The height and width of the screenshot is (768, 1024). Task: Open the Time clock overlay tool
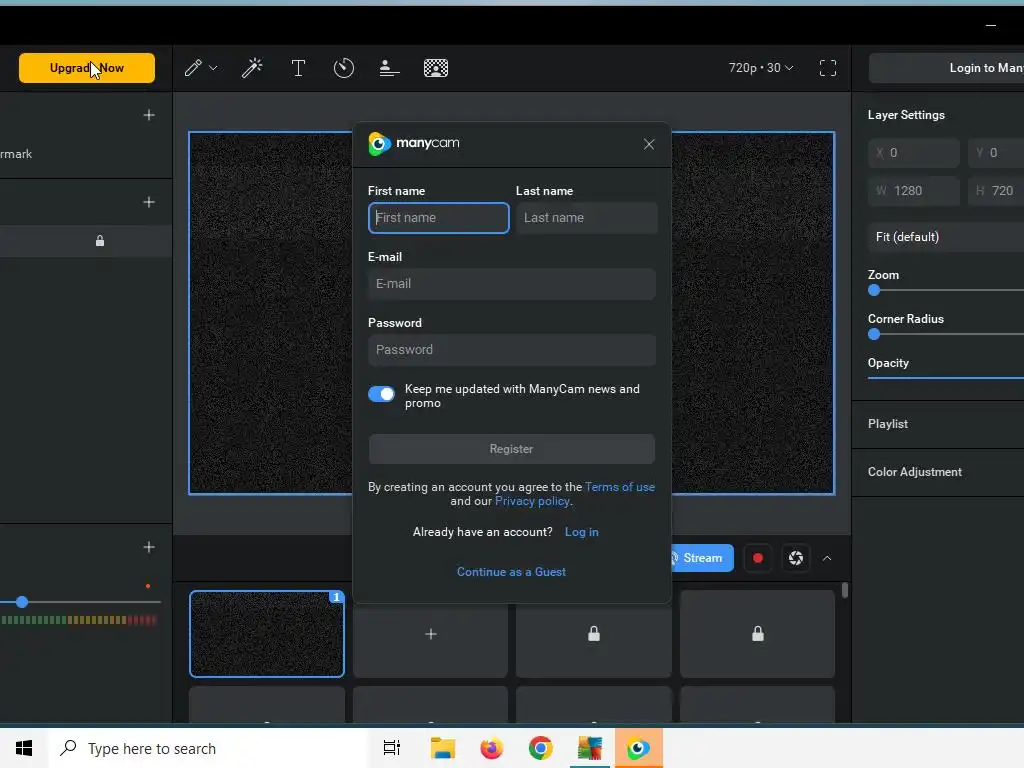(x=344, y=68)
